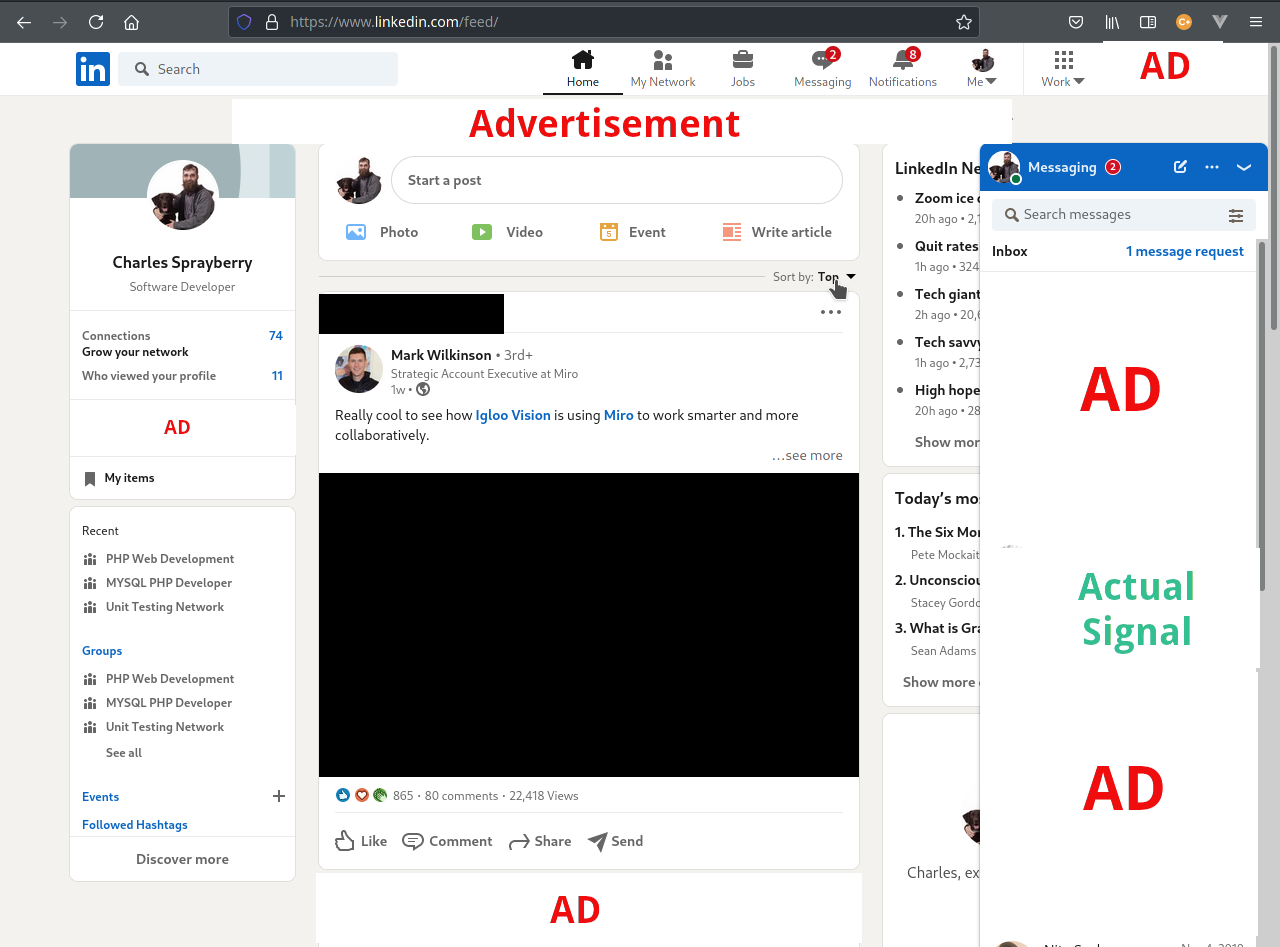Create an Event from post box

tap(632, 232)
